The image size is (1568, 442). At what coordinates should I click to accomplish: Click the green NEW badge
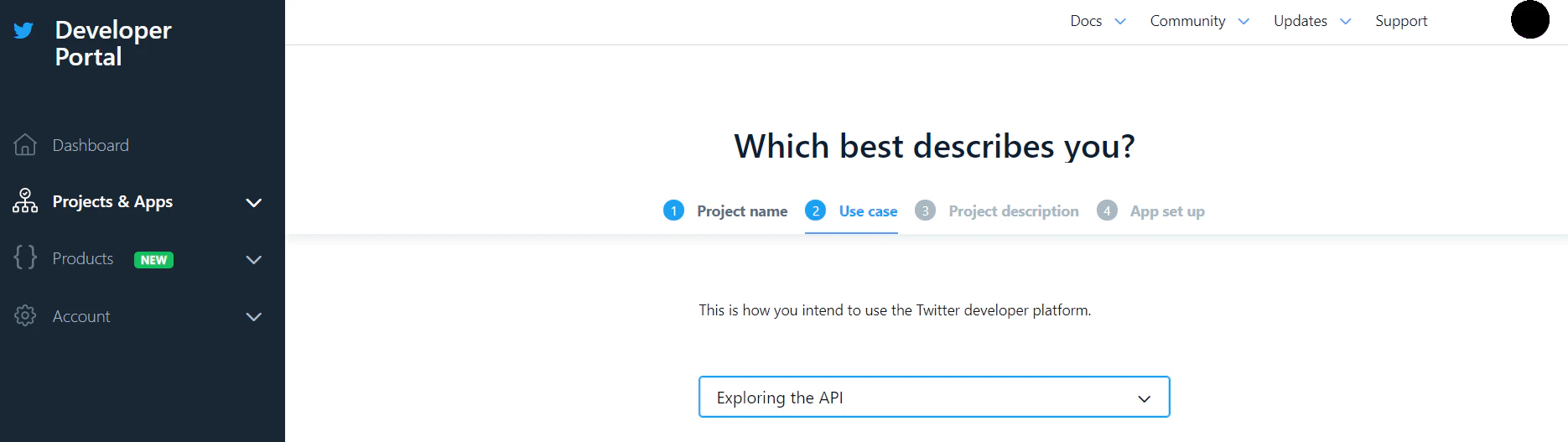click(x=153, y=260)
